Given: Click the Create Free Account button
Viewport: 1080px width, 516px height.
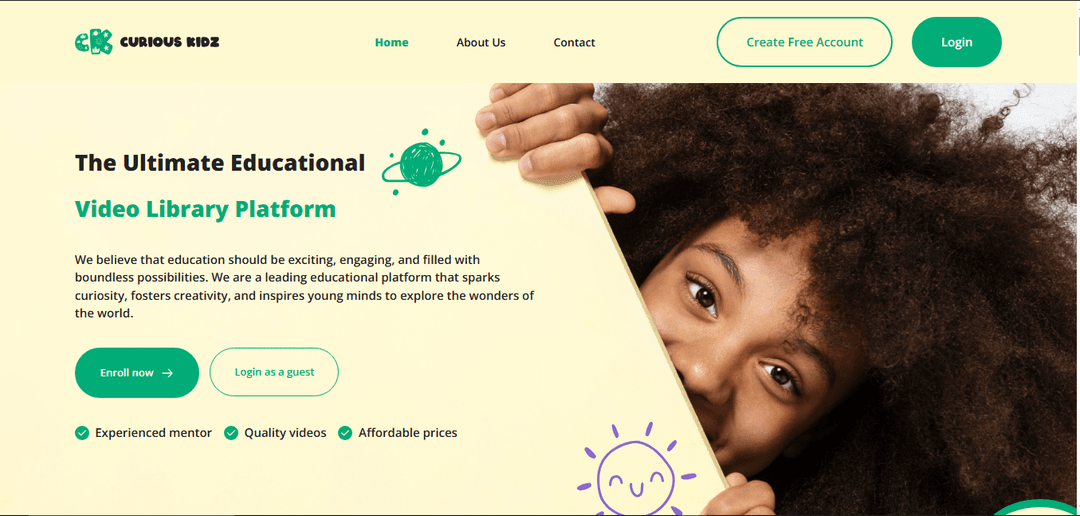Looking at the screenshot, I should click(804, 42).
